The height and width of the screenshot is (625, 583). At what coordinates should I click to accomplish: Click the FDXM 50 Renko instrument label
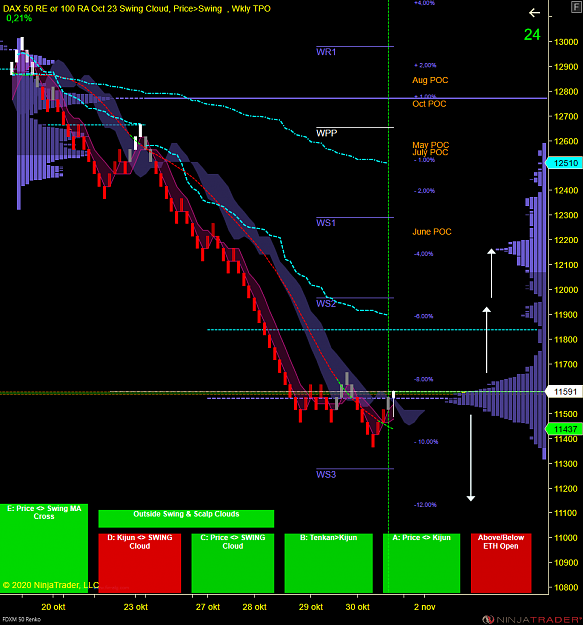coord(21,619)
